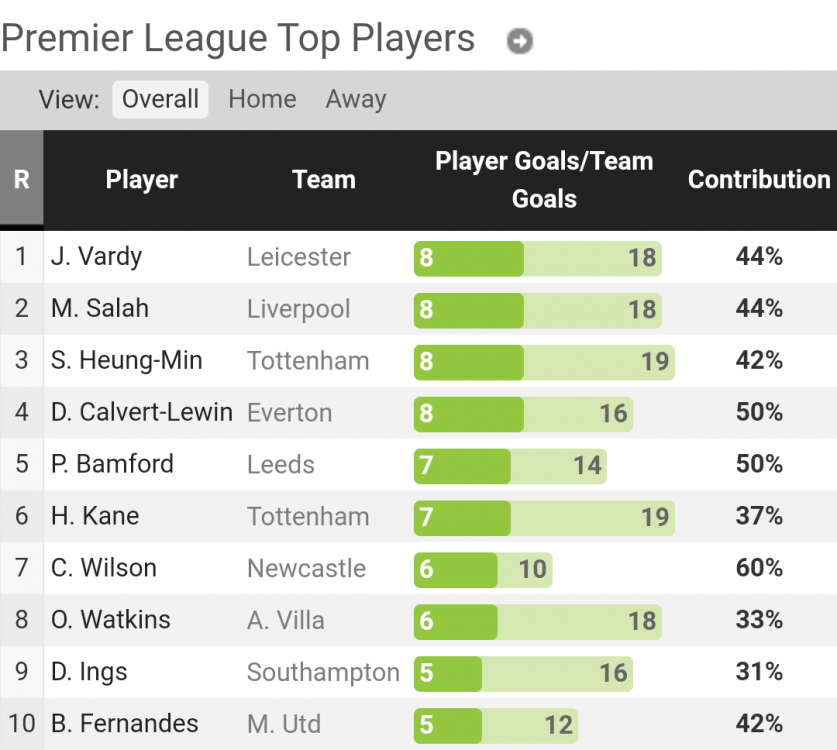Click the Player Goals/Team Goals header
Viewport: 837px width, 750px height.
coord(543,180)
